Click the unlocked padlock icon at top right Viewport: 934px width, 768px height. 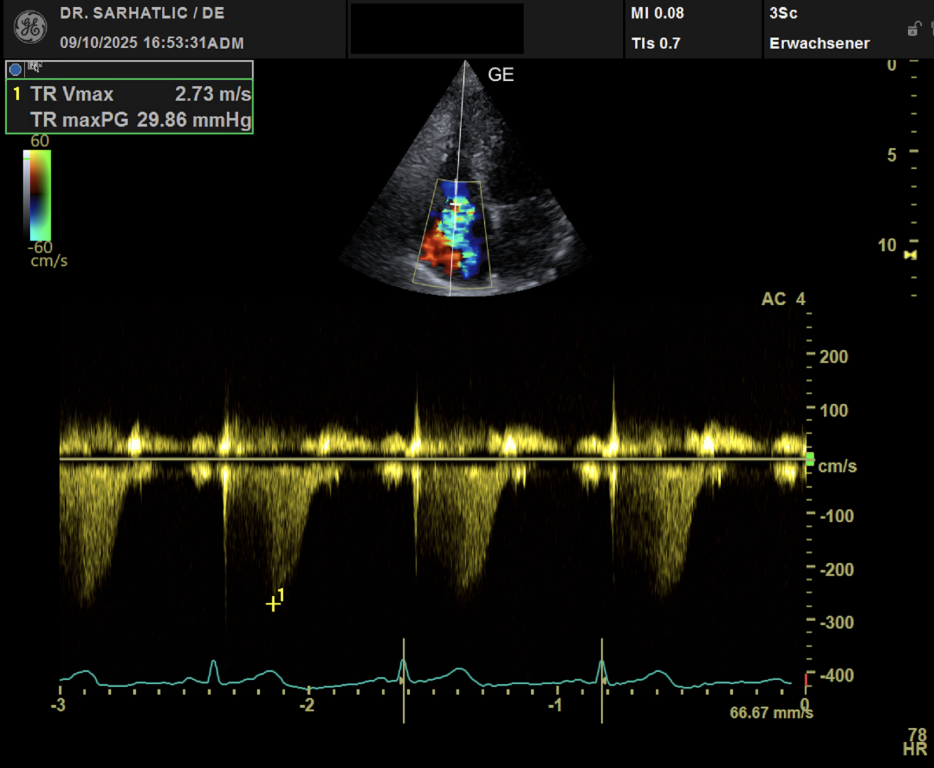[x=912, y=29]
